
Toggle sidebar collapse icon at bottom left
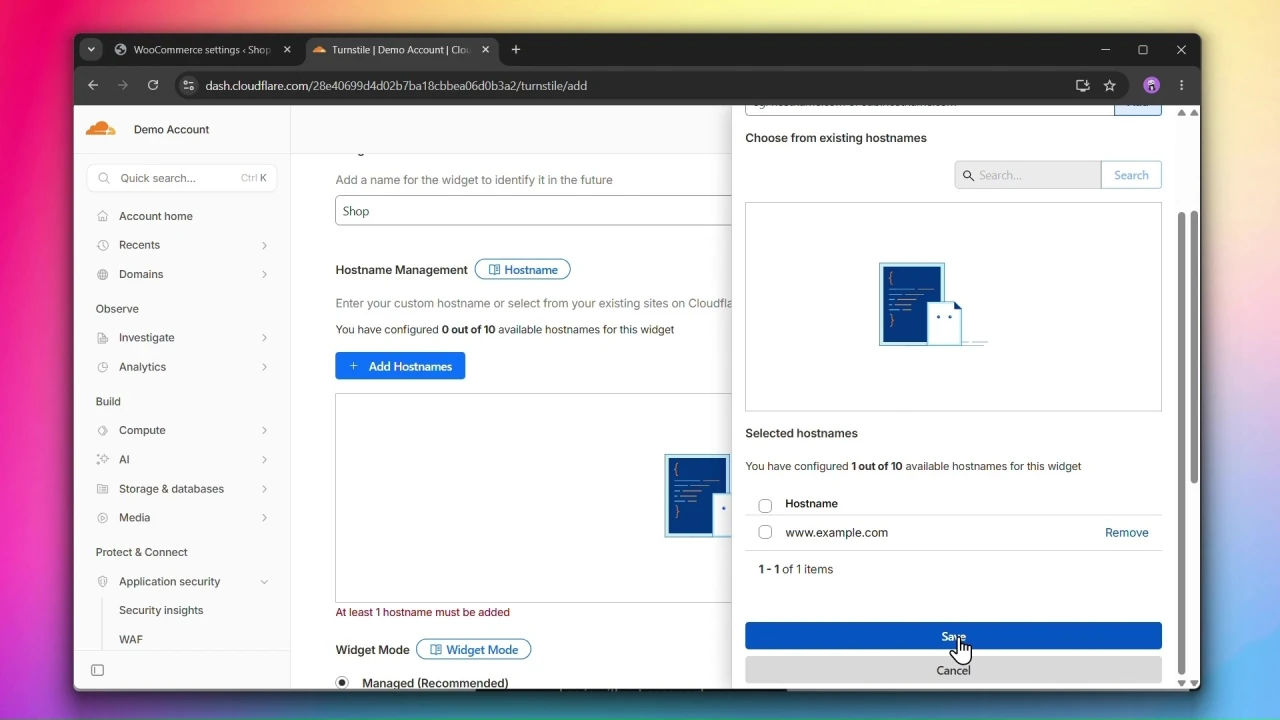98,670
